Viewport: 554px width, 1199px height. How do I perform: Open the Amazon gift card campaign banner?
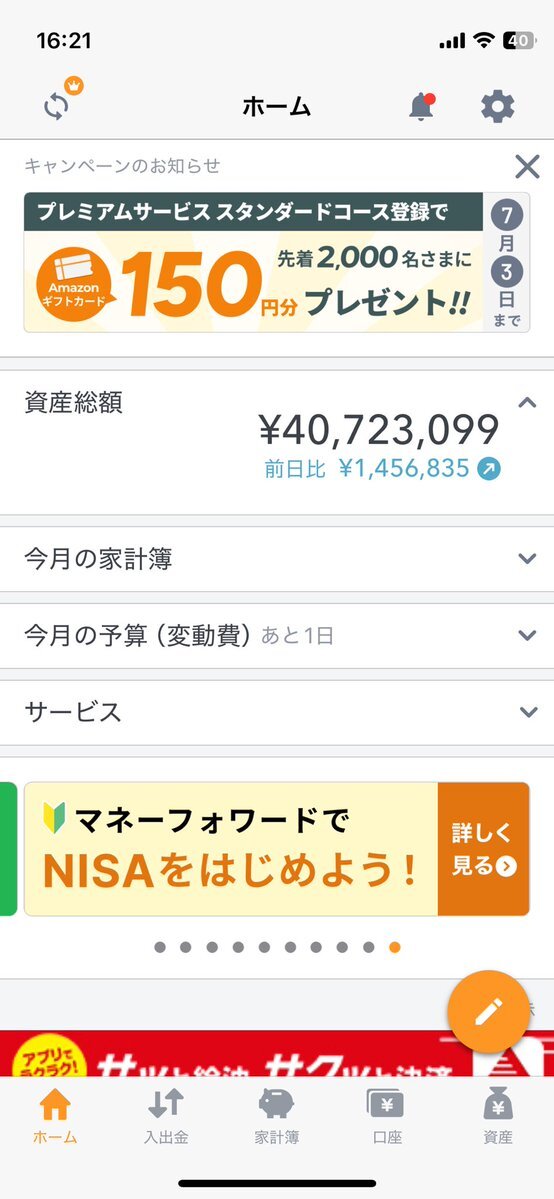coord(276,262)
